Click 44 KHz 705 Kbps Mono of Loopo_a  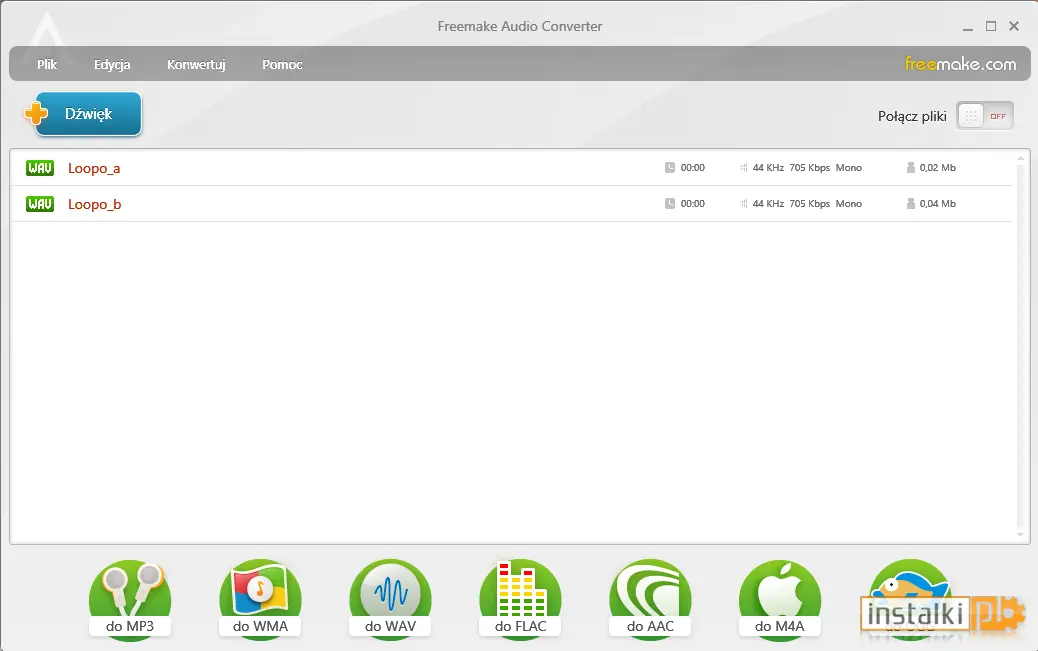(x=807, y=168)
